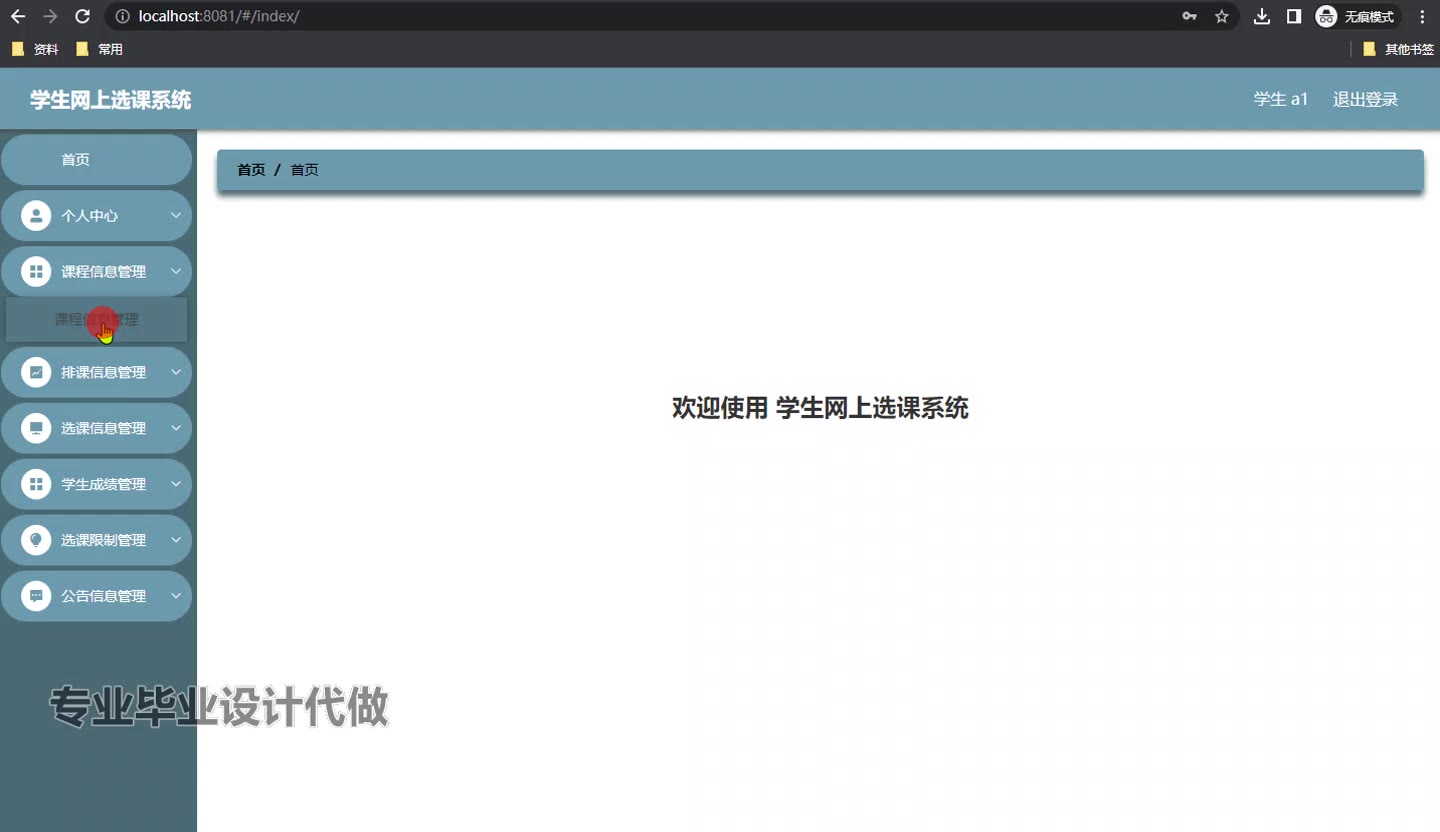Open the saved passwords key icon
This screenshot has width=1440, height=832.
coord(1189,16)
